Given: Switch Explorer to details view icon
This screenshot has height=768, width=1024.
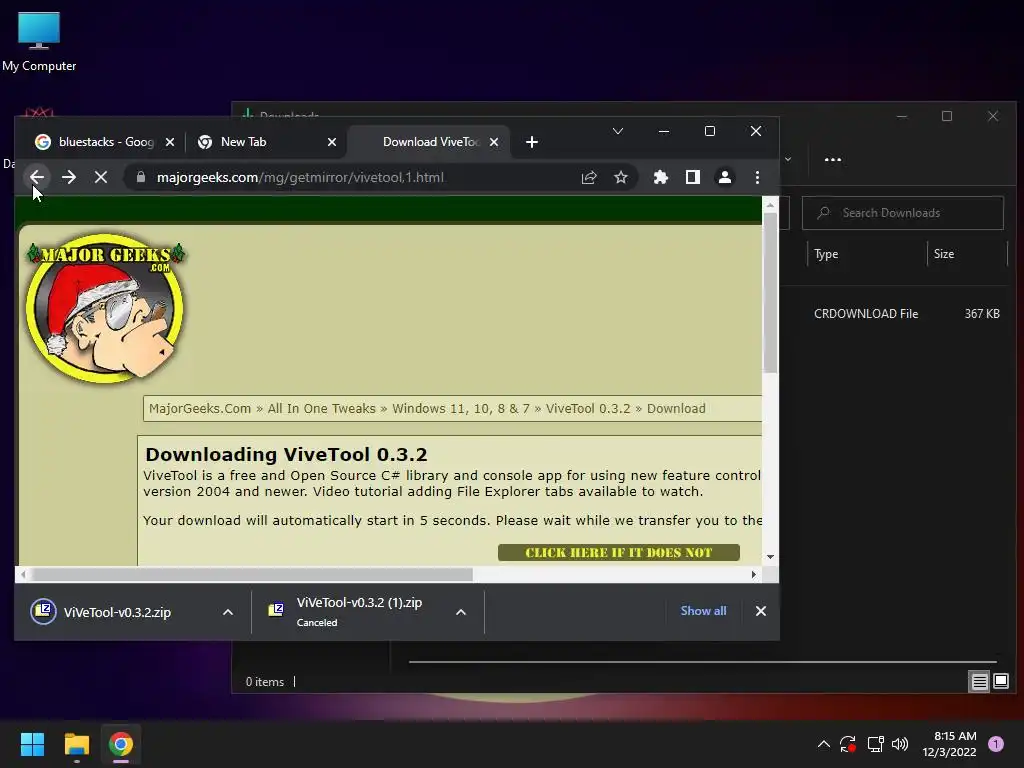Looking at the screenshot, I should point(979,682).
